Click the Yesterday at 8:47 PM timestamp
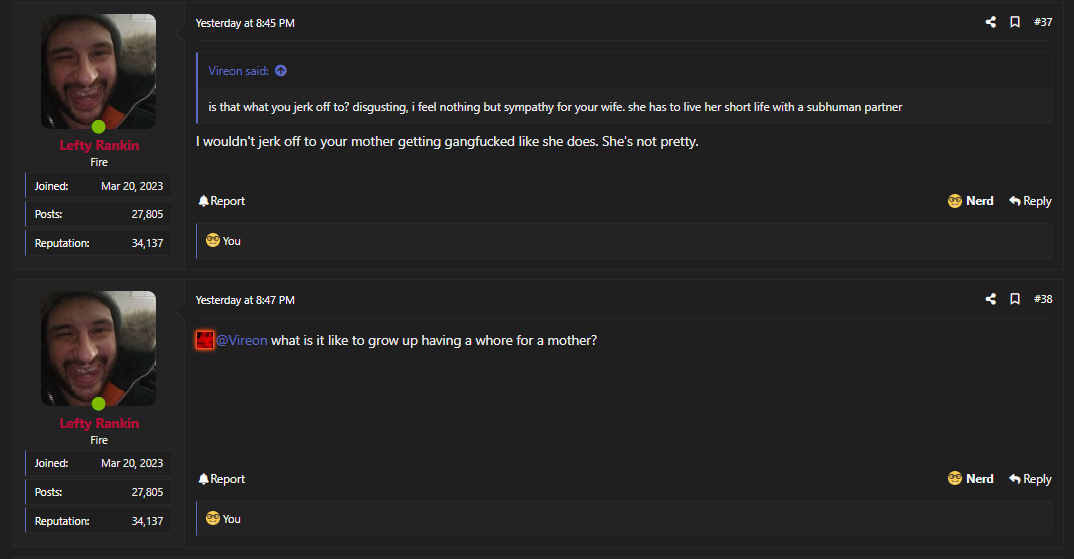 click(245, 300)
